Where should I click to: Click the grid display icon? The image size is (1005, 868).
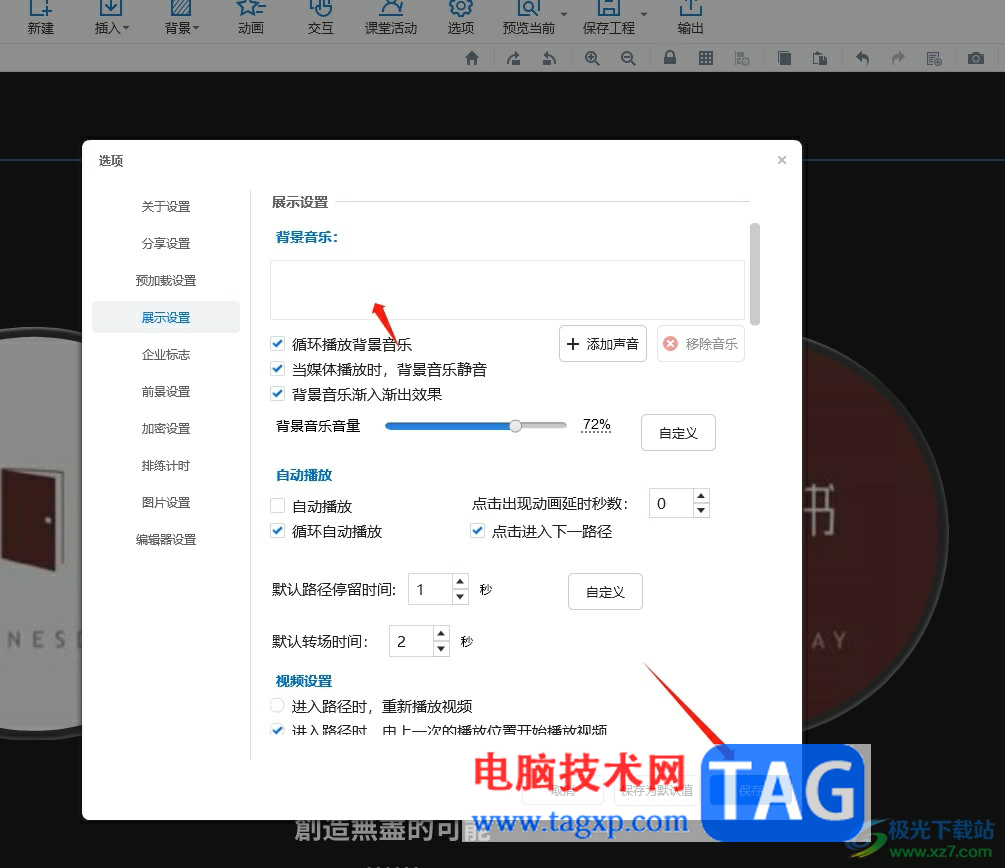tap(706, 58)
